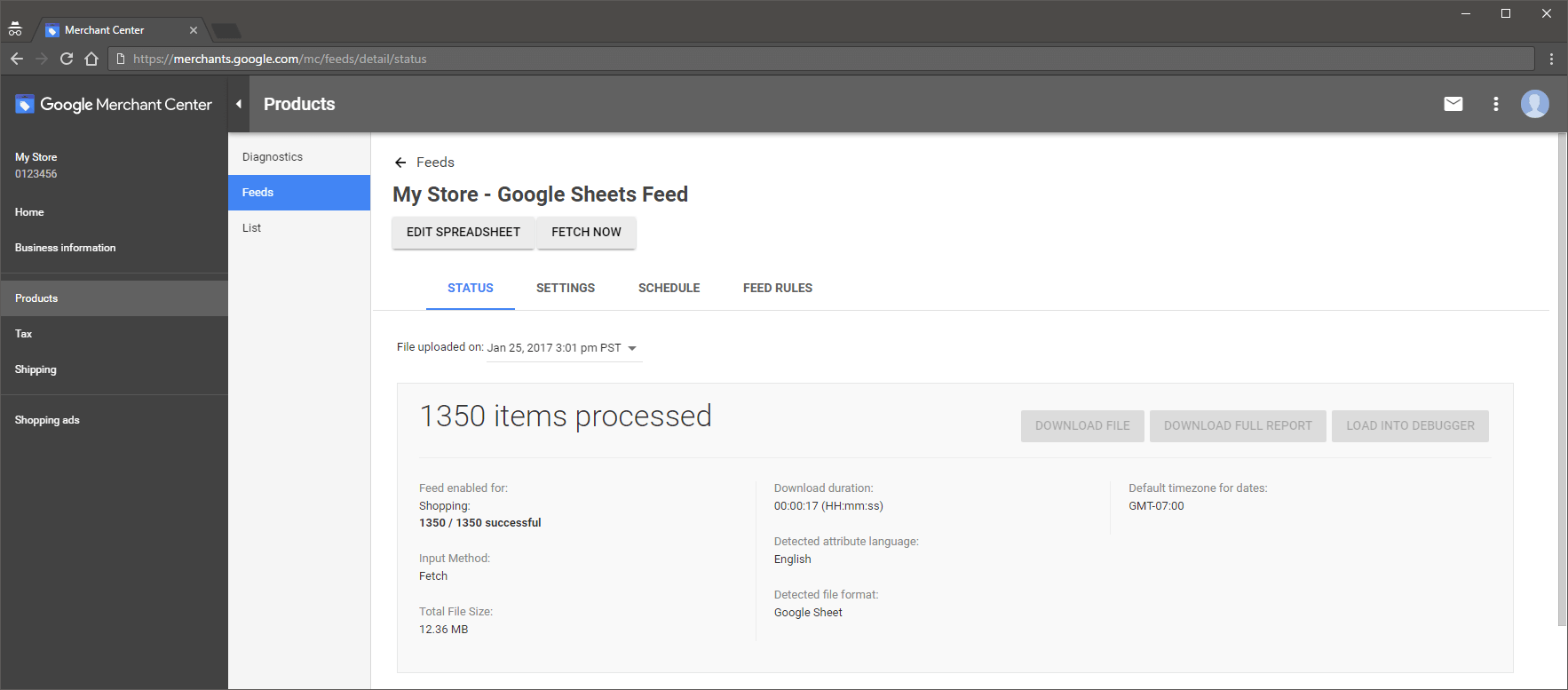Click the DOWNLOAD FILE button
This screenshot has width=1568, height=690.
click(x=1082, y=426)
